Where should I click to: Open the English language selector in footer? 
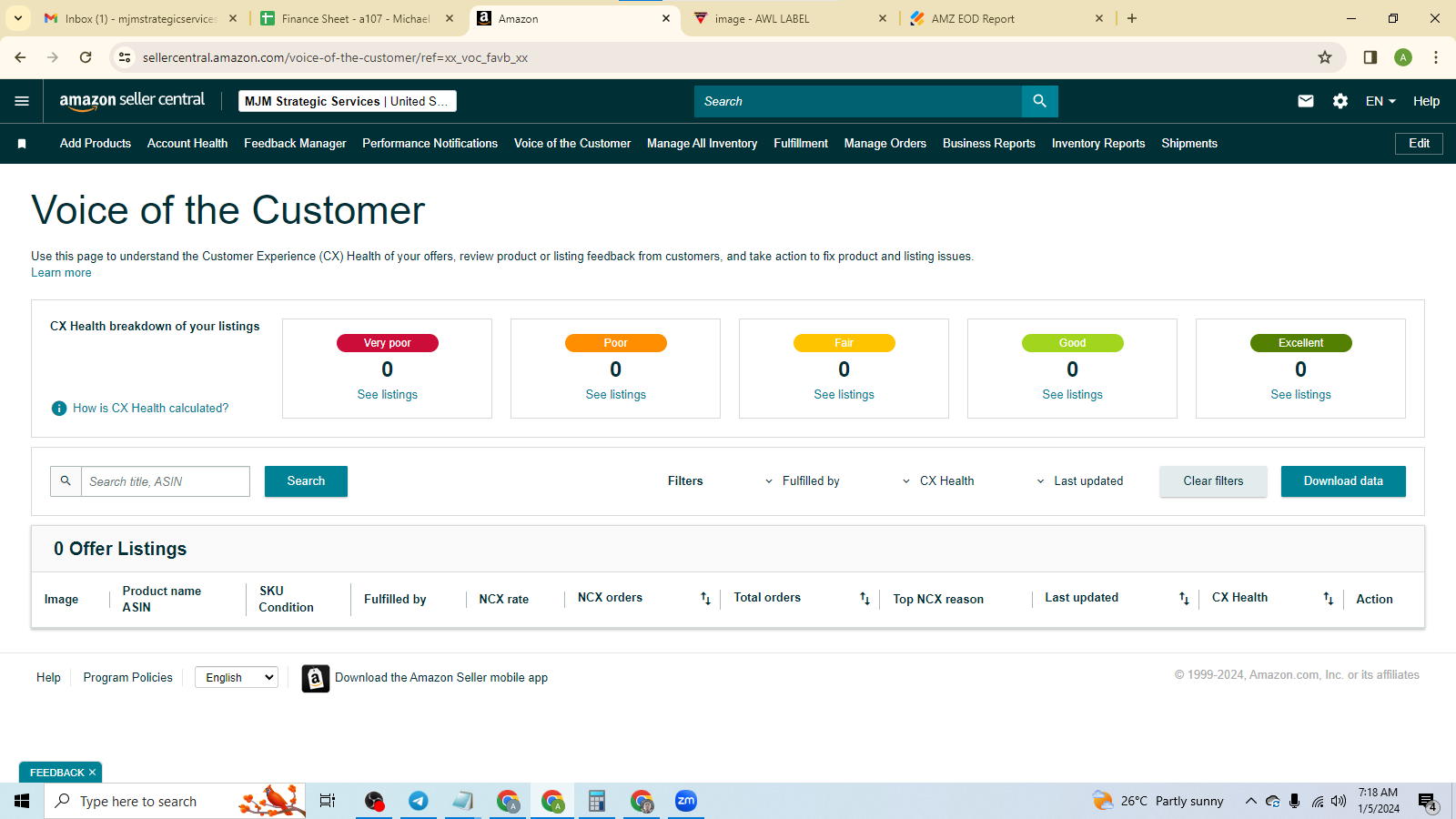(x=237, y=677)
